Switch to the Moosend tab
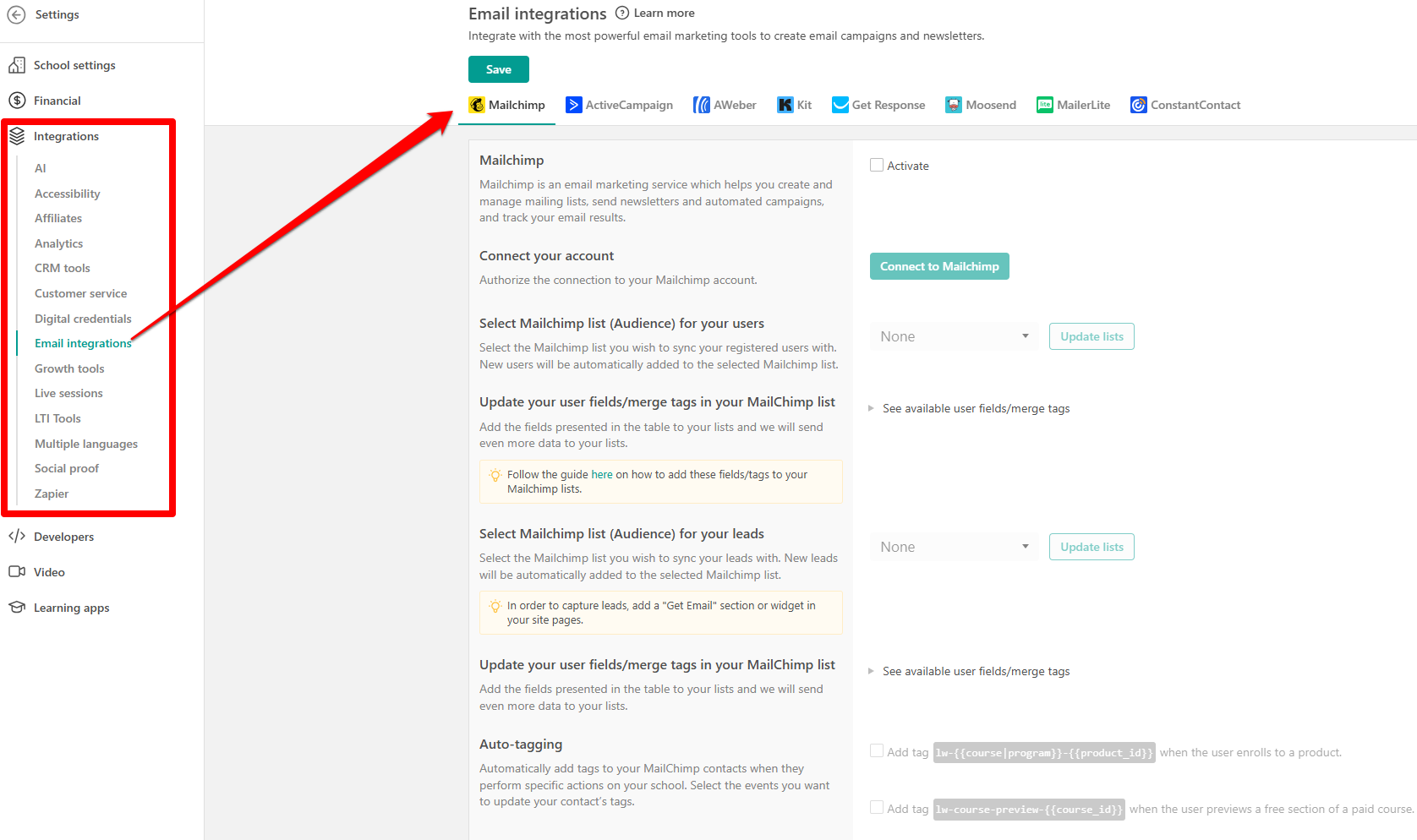The height and width of the screenshot is (840, 1417). pos(981,105)
